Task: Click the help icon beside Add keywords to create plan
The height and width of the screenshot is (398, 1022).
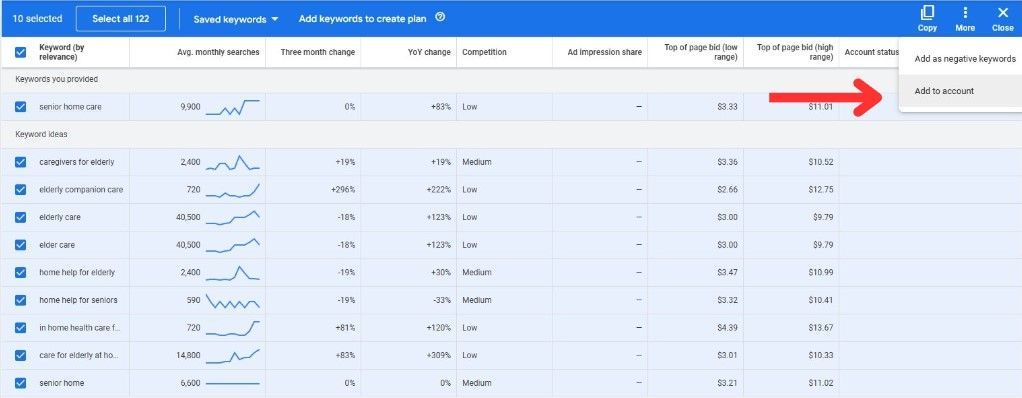Action: point(440,18)
